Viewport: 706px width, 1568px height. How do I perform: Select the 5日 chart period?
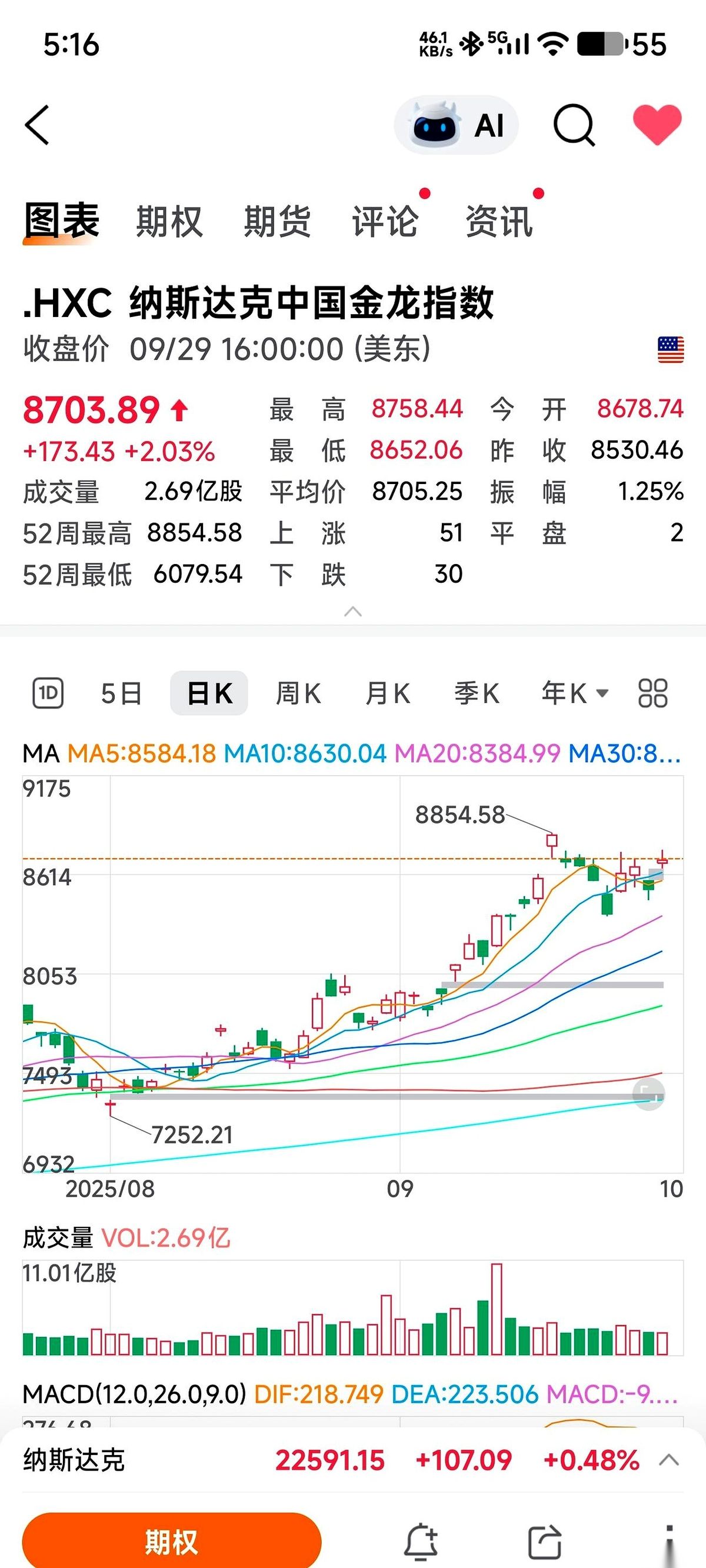tap(121, 693)
